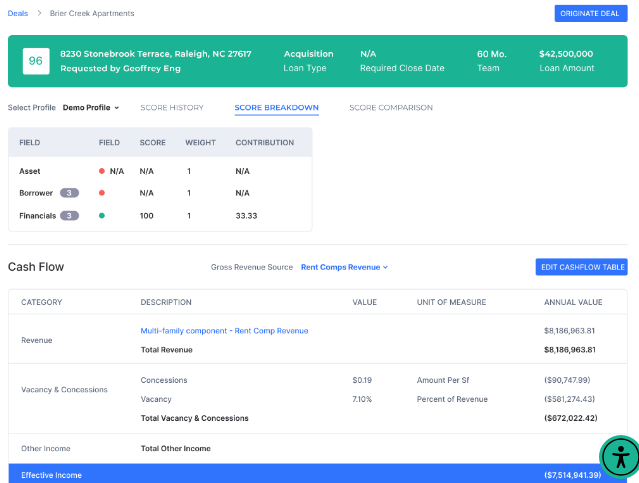The image size is (639, 483).
Task: Go to the Deals breadcrumb link
Action: 18,13
